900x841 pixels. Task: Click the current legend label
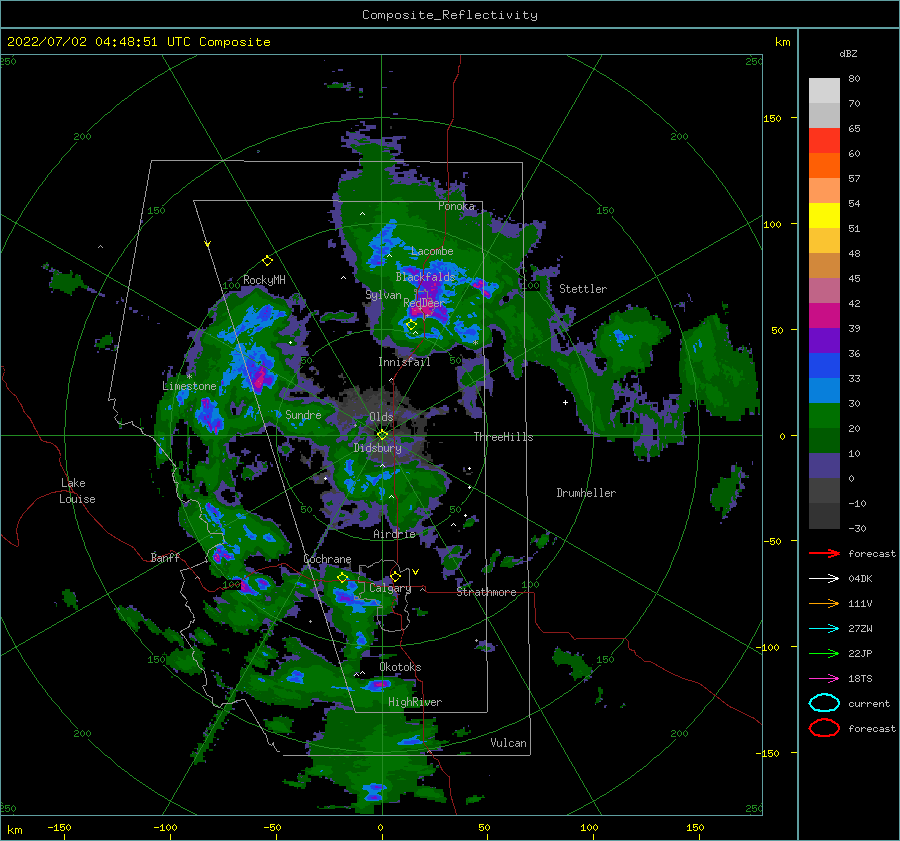tap(869, 703)
